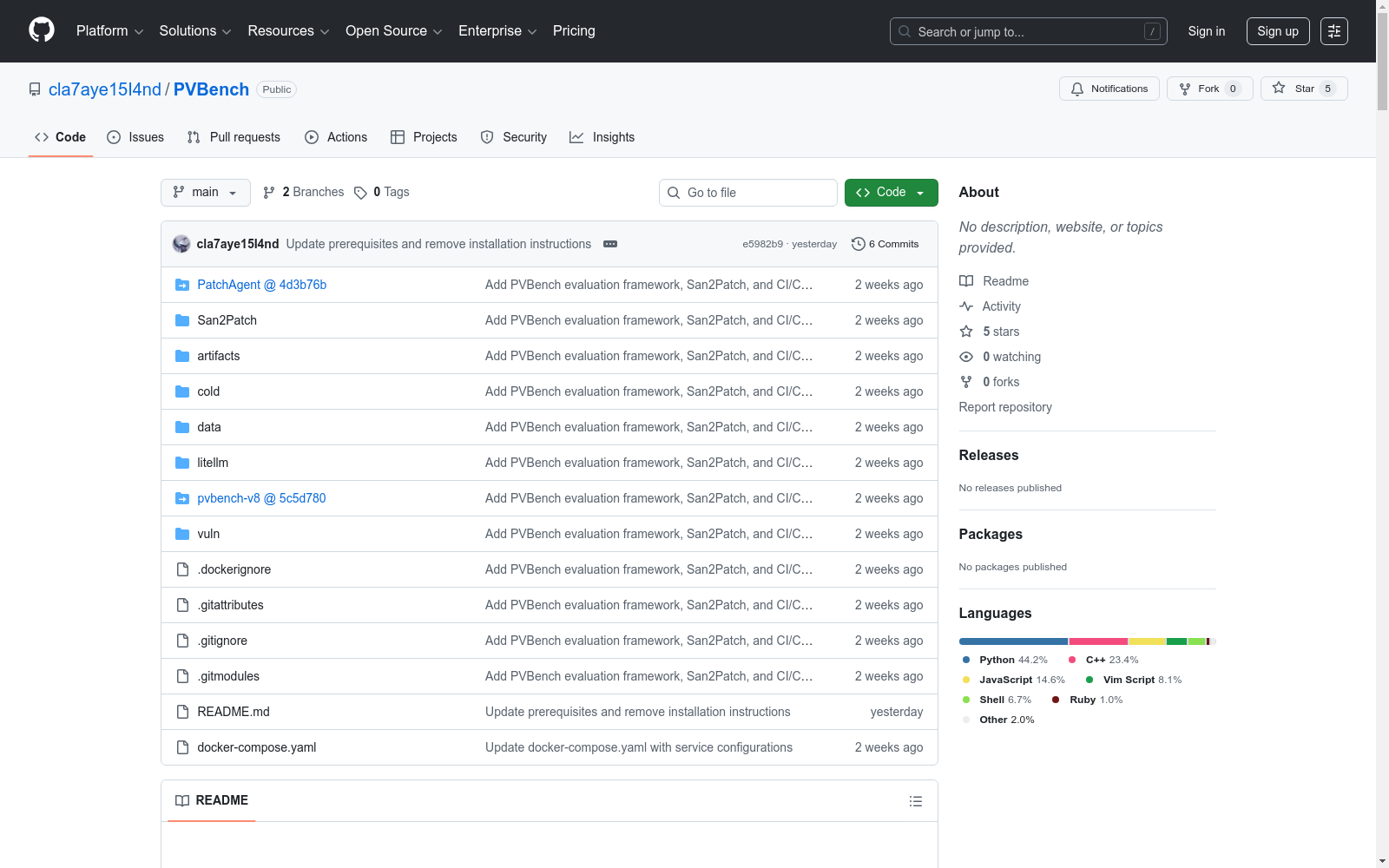Click the tag icon next to Tags

[360, 193]
